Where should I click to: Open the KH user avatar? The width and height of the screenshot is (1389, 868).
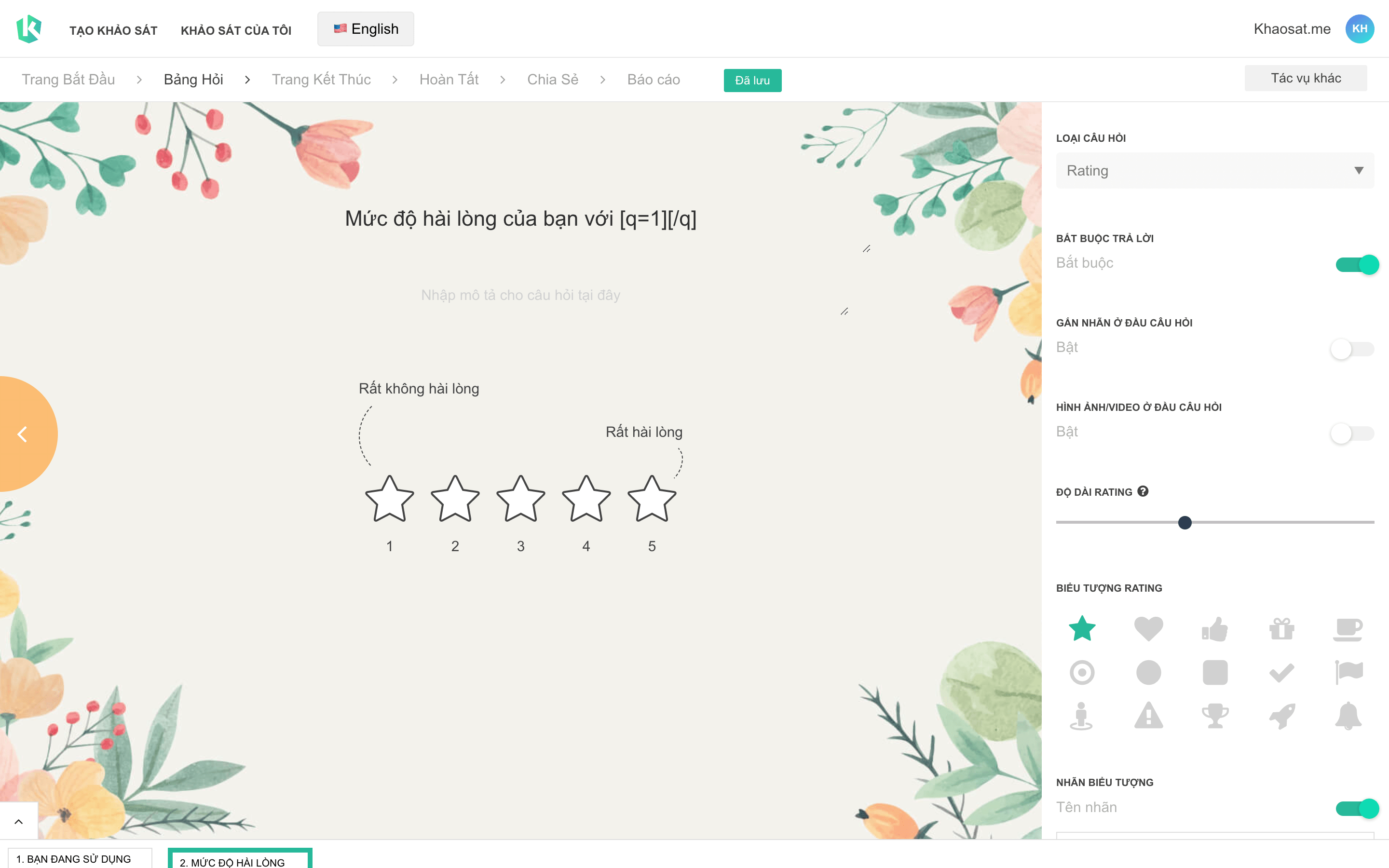point(1359,29)
